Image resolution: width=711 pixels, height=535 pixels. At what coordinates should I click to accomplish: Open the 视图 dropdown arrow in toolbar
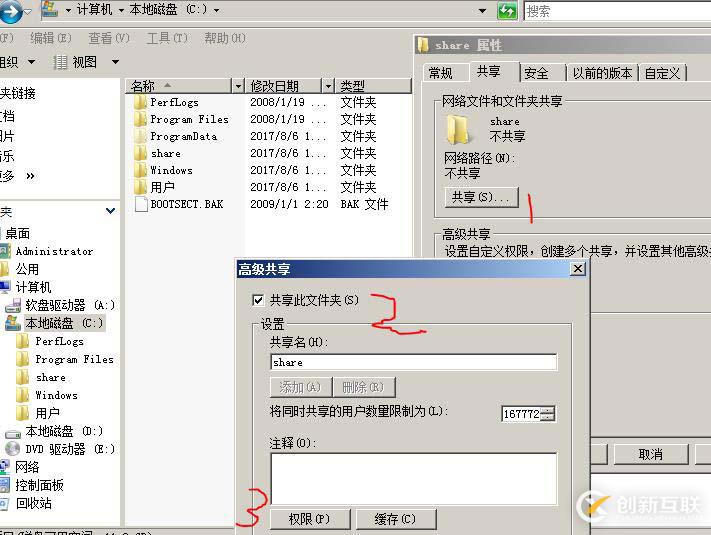click(115, 62)
